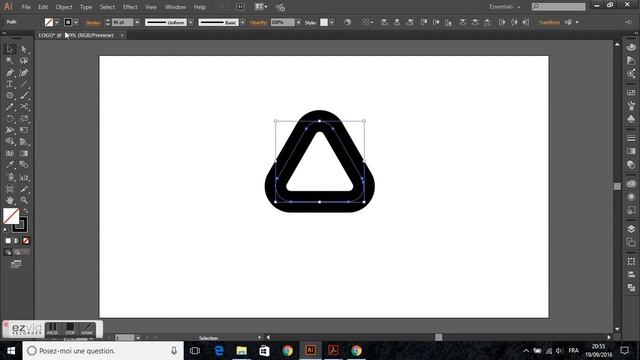This screenshot has width=640, height=360.
Task: Open the File menu
Action: click(26, 7)
